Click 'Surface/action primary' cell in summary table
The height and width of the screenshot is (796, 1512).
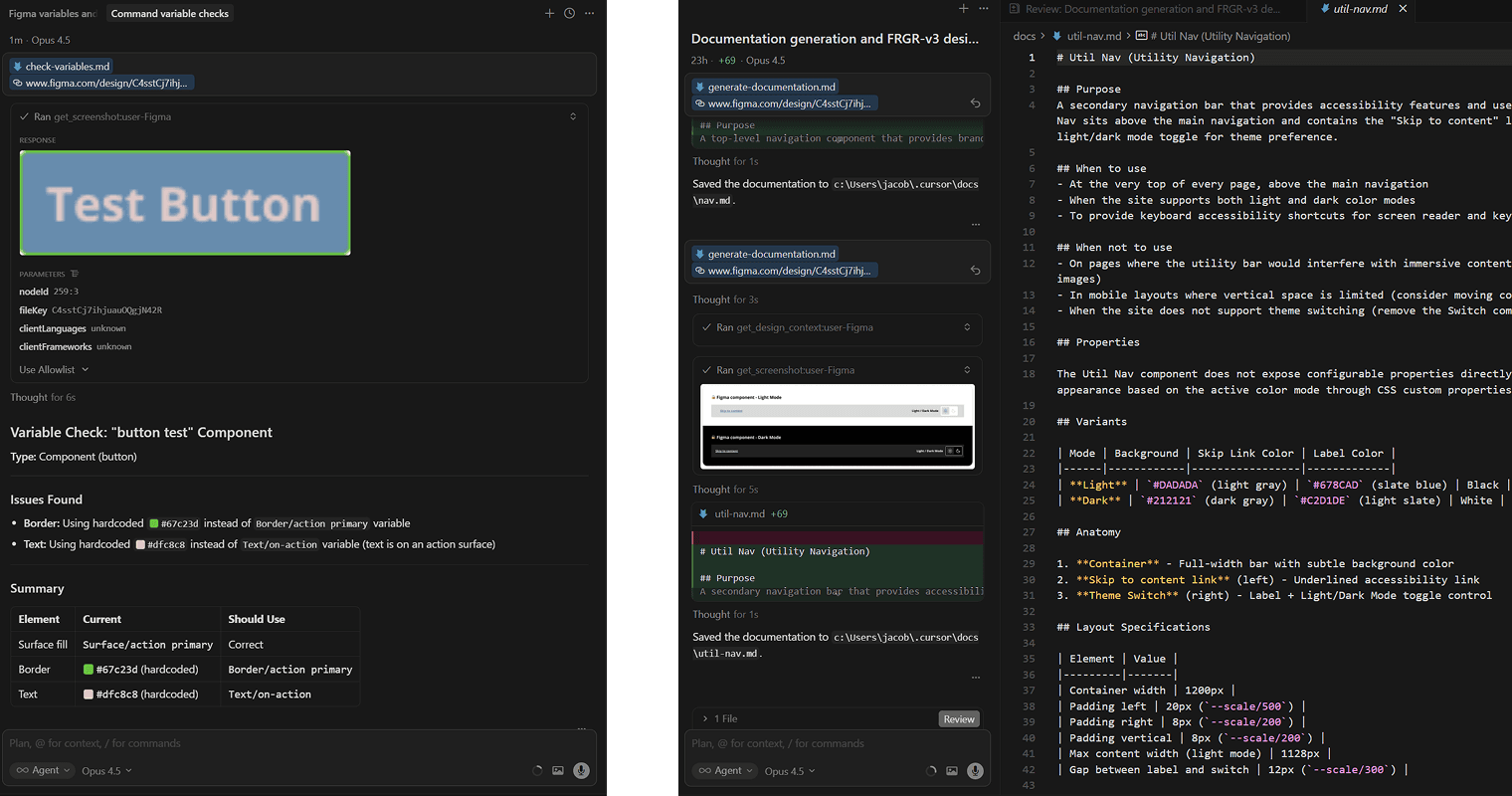[x=147, y=645]
